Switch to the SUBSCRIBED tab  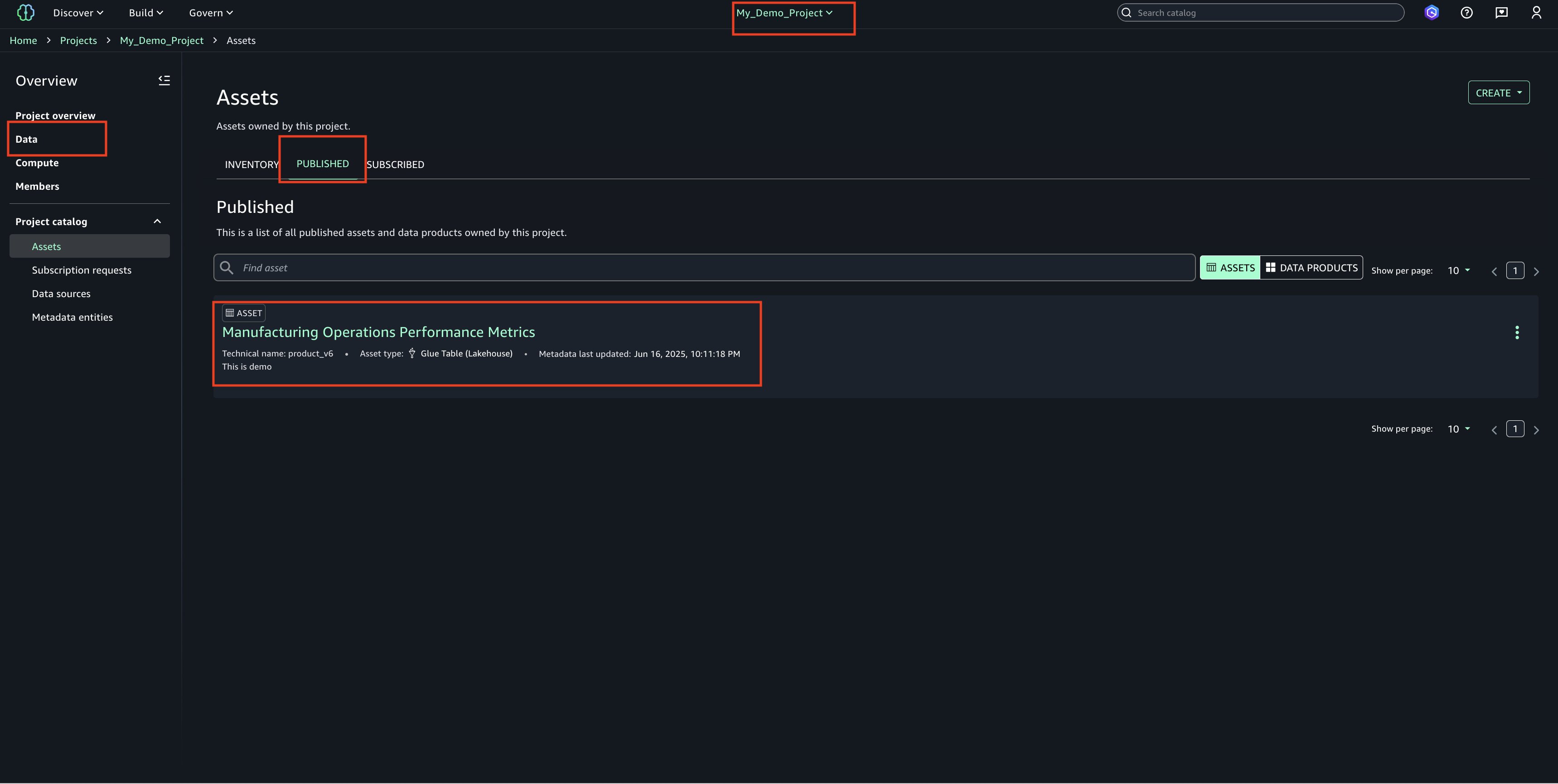(395, 164)
